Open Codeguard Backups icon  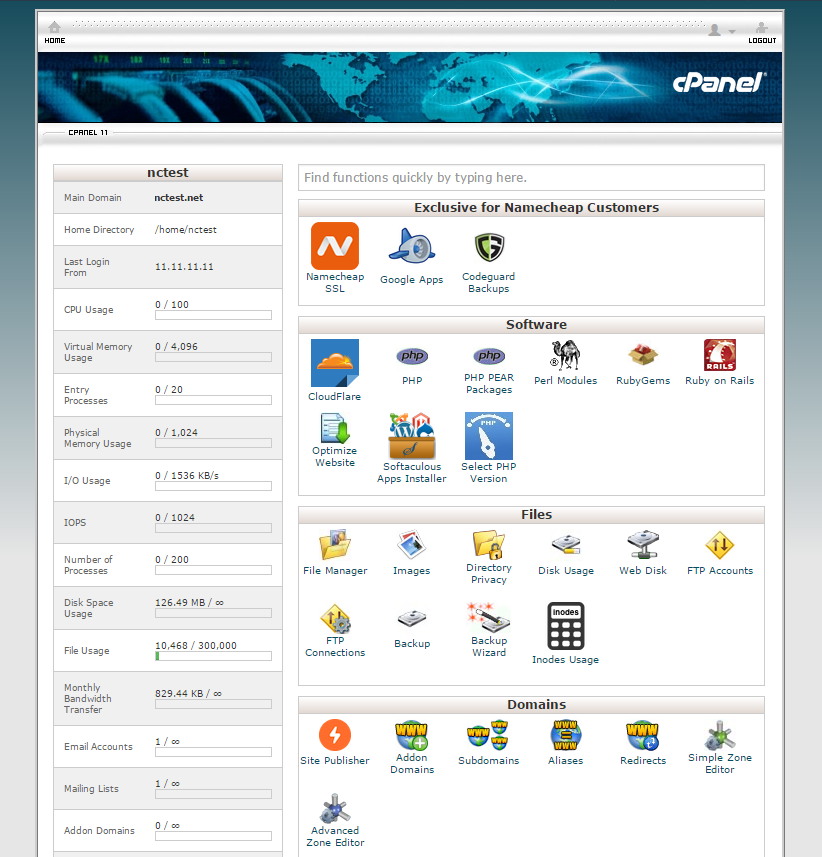coord(489,248)
